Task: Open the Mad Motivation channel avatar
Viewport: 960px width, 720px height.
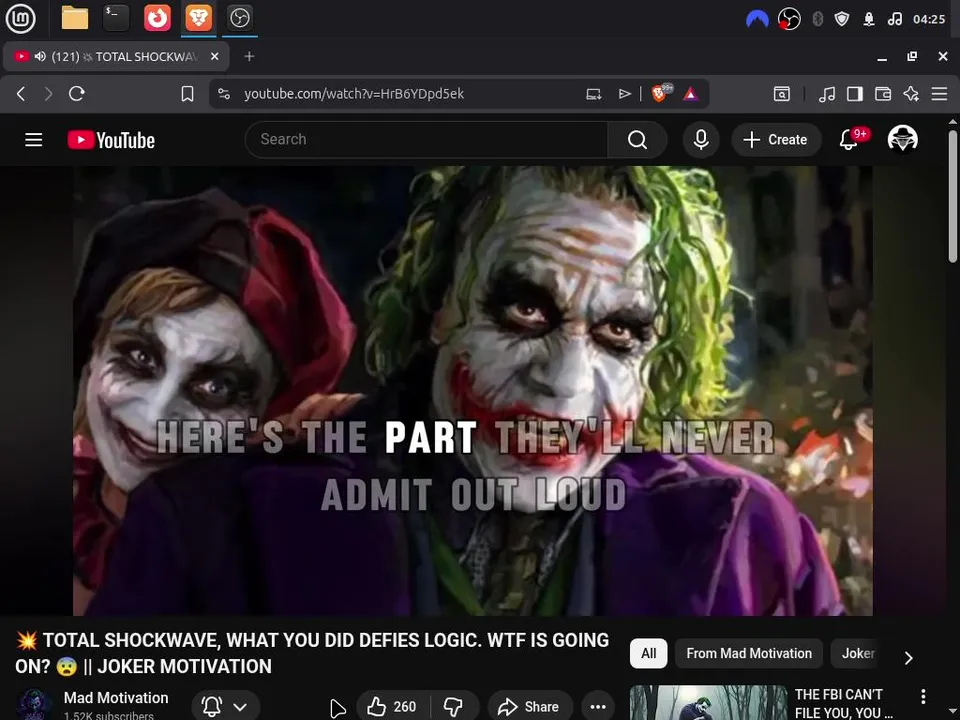Action: [x=34, y=705]
